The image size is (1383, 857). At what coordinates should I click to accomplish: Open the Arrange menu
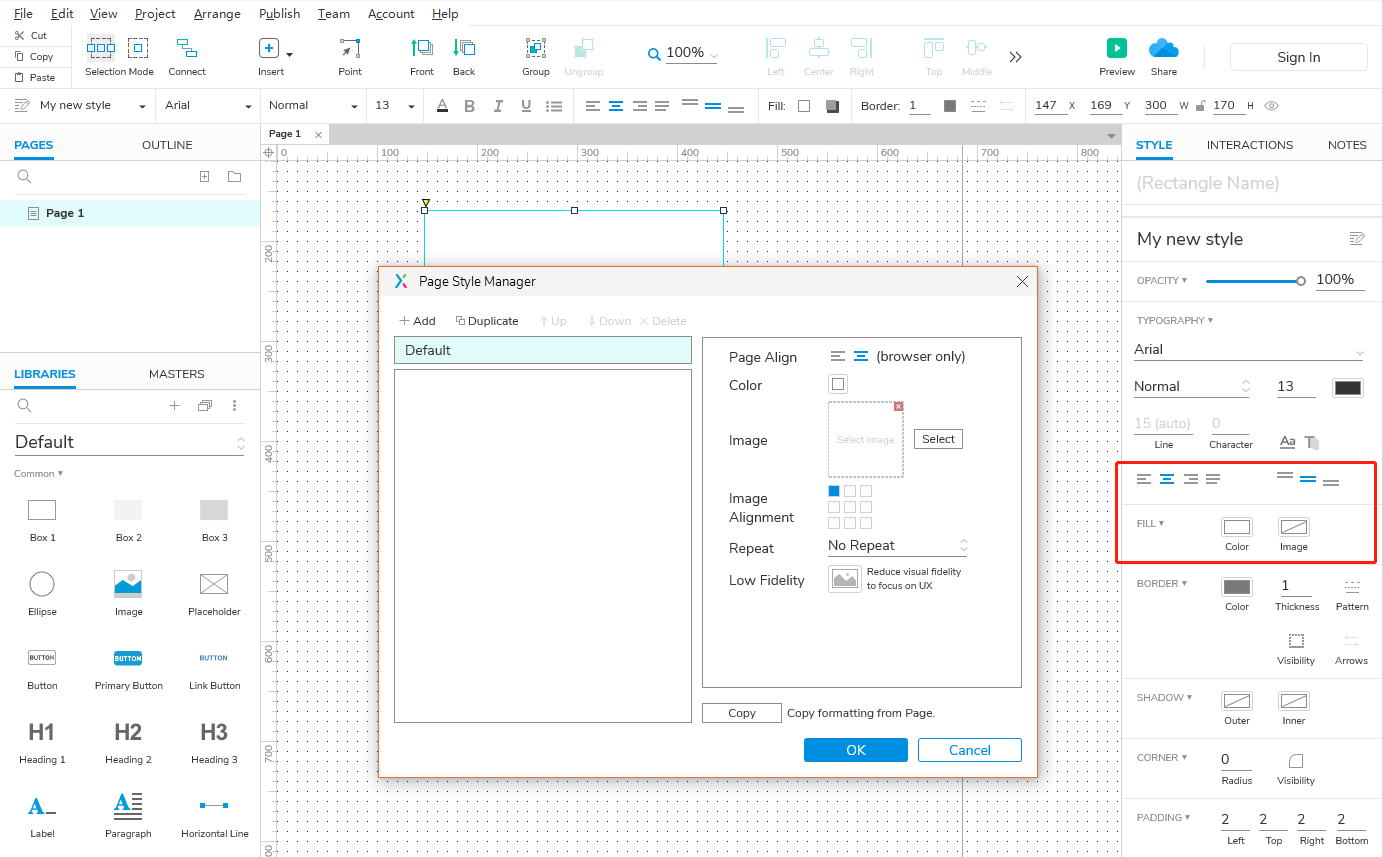click(217, 14)
